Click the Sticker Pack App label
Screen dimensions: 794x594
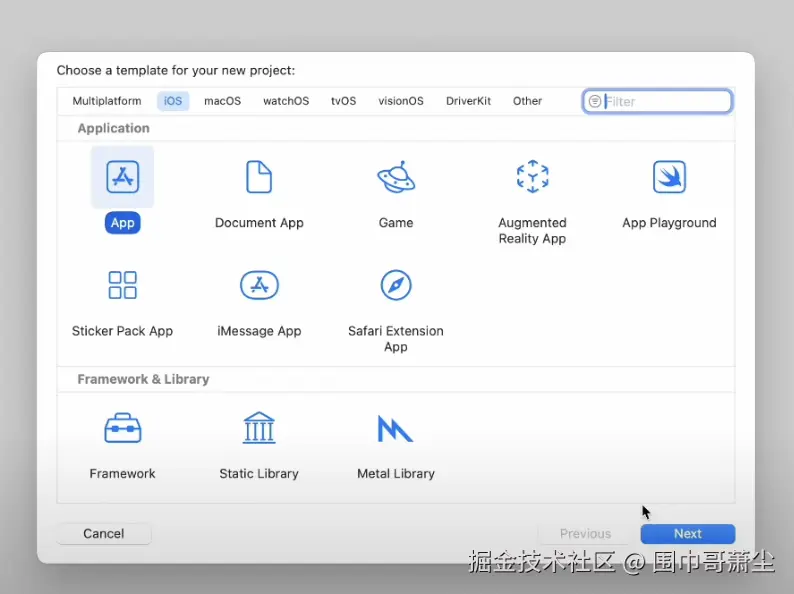coord(123,331)
